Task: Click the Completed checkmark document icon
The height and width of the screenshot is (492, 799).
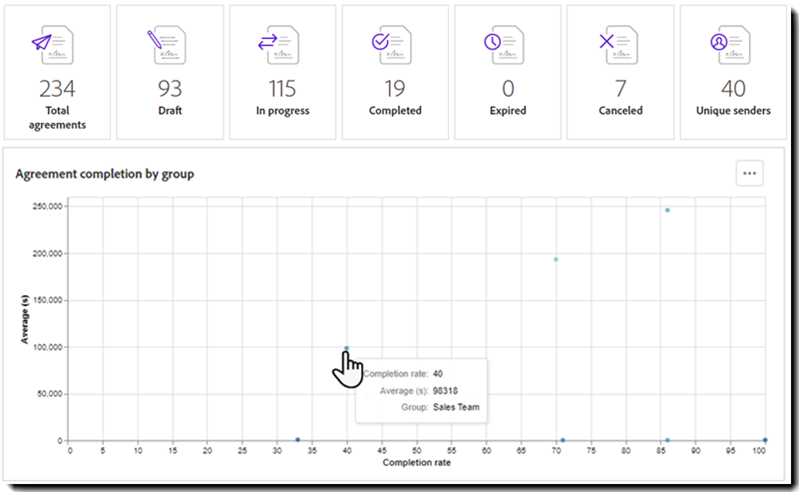Action: (395, 43)
